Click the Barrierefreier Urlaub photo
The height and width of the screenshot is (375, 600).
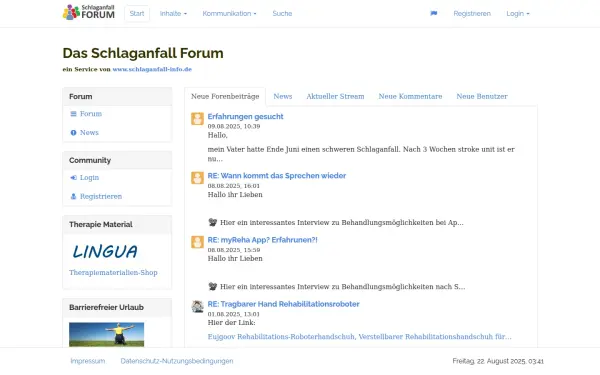(106, 334)
